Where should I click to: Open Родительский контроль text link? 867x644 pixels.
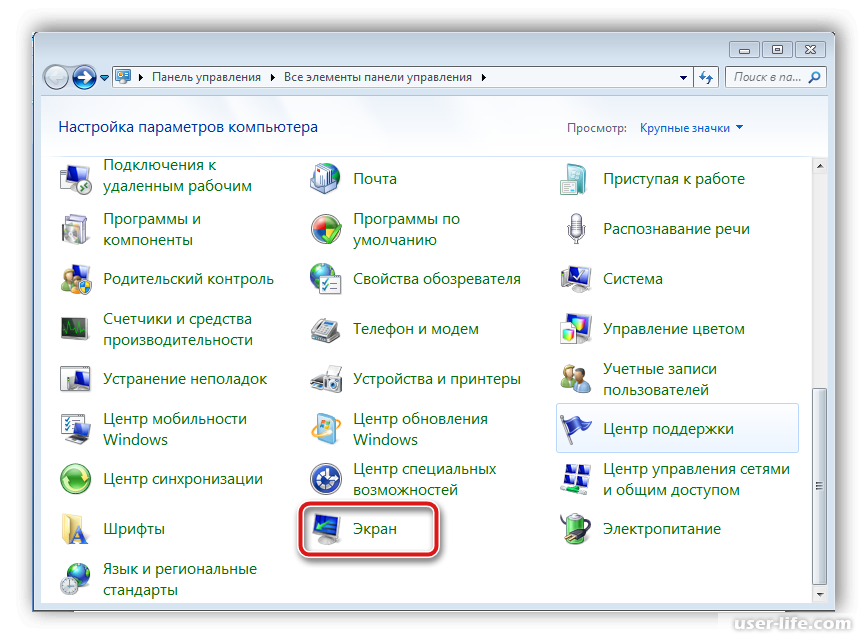188,279
